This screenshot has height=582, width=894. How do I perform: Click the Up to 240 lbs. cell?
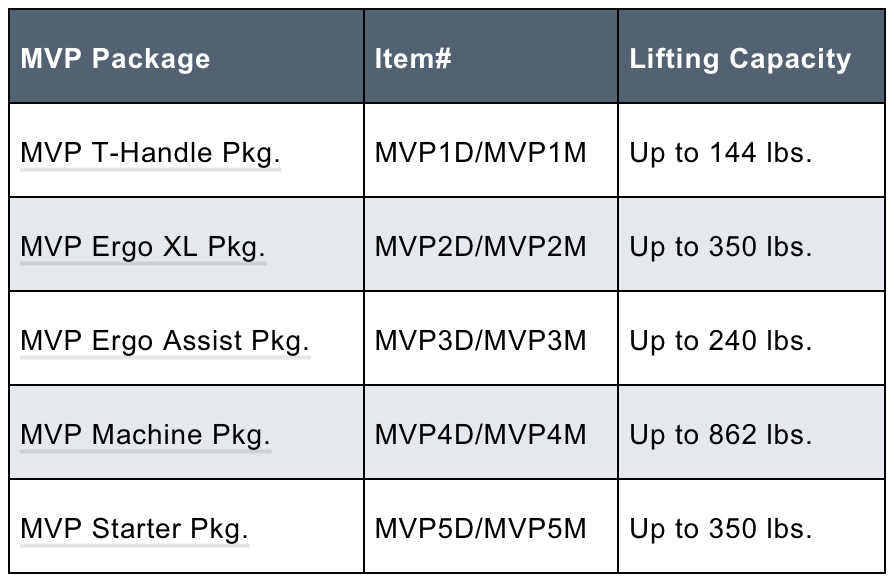coord(720,341)
